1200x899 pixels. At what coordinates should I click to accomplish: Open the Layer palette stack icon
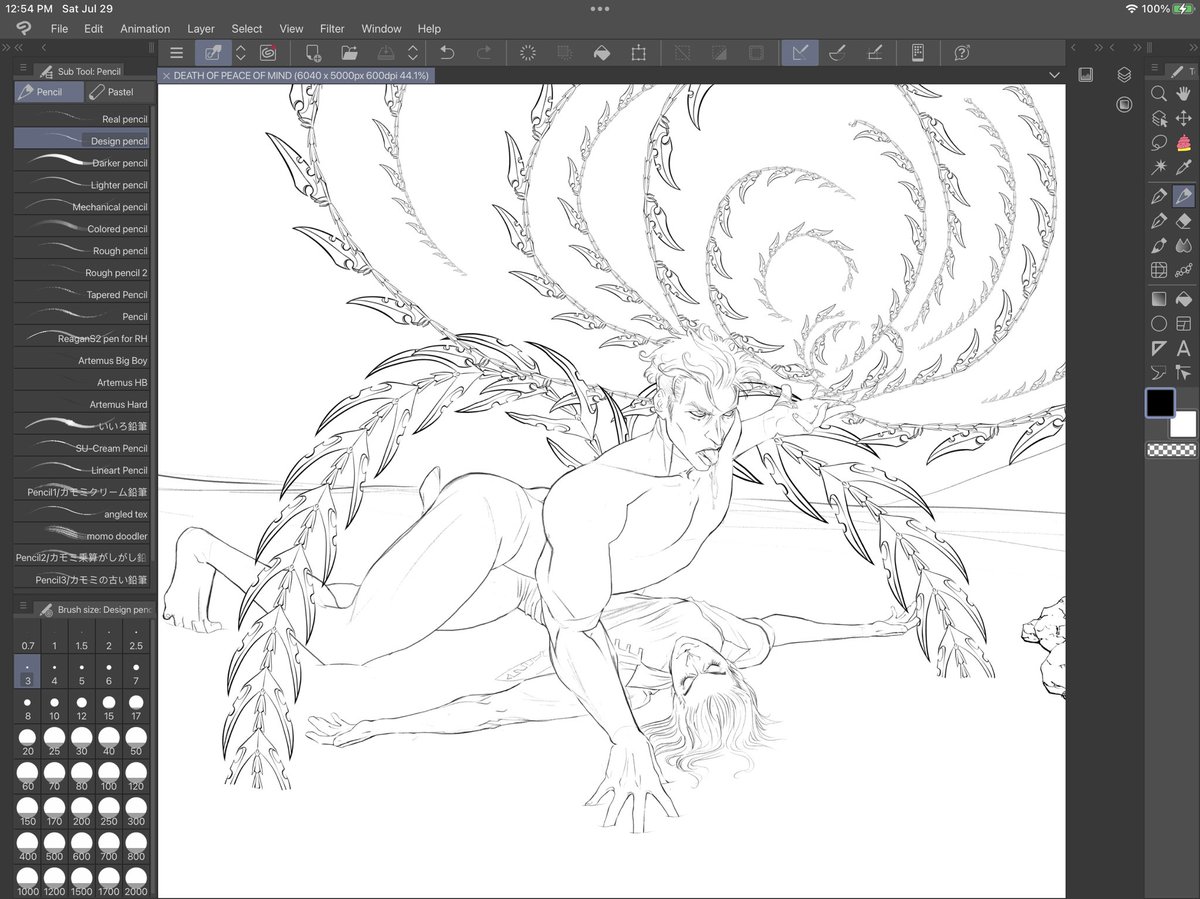coord(1124,75)
